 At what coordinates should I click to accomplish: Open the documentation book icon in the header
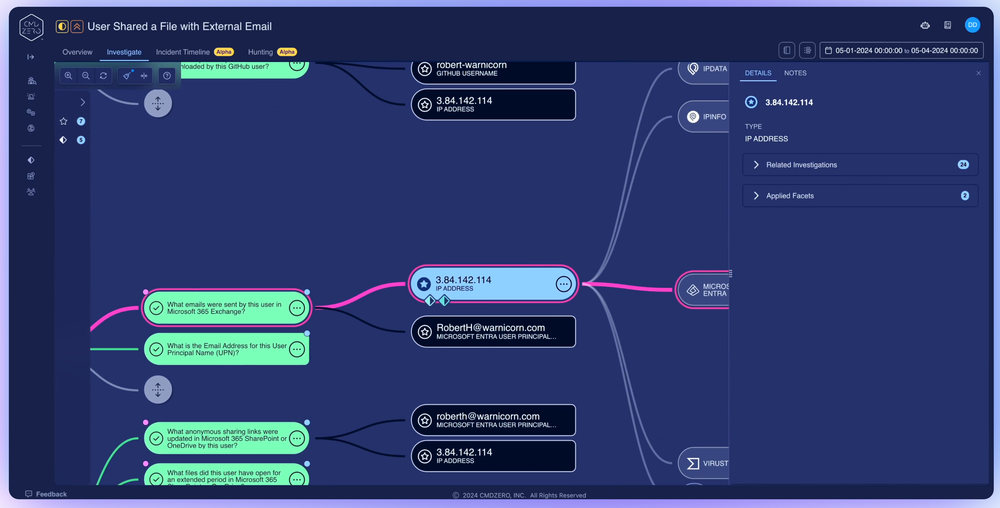tap(948, 25)
